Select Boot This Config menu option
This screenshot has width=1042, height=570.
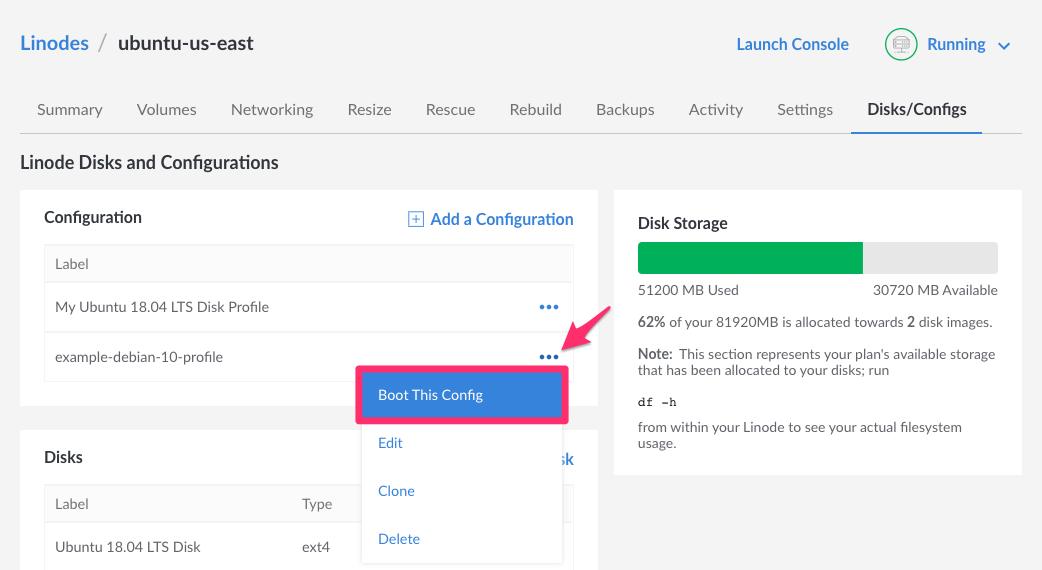[x=462, y=395]
